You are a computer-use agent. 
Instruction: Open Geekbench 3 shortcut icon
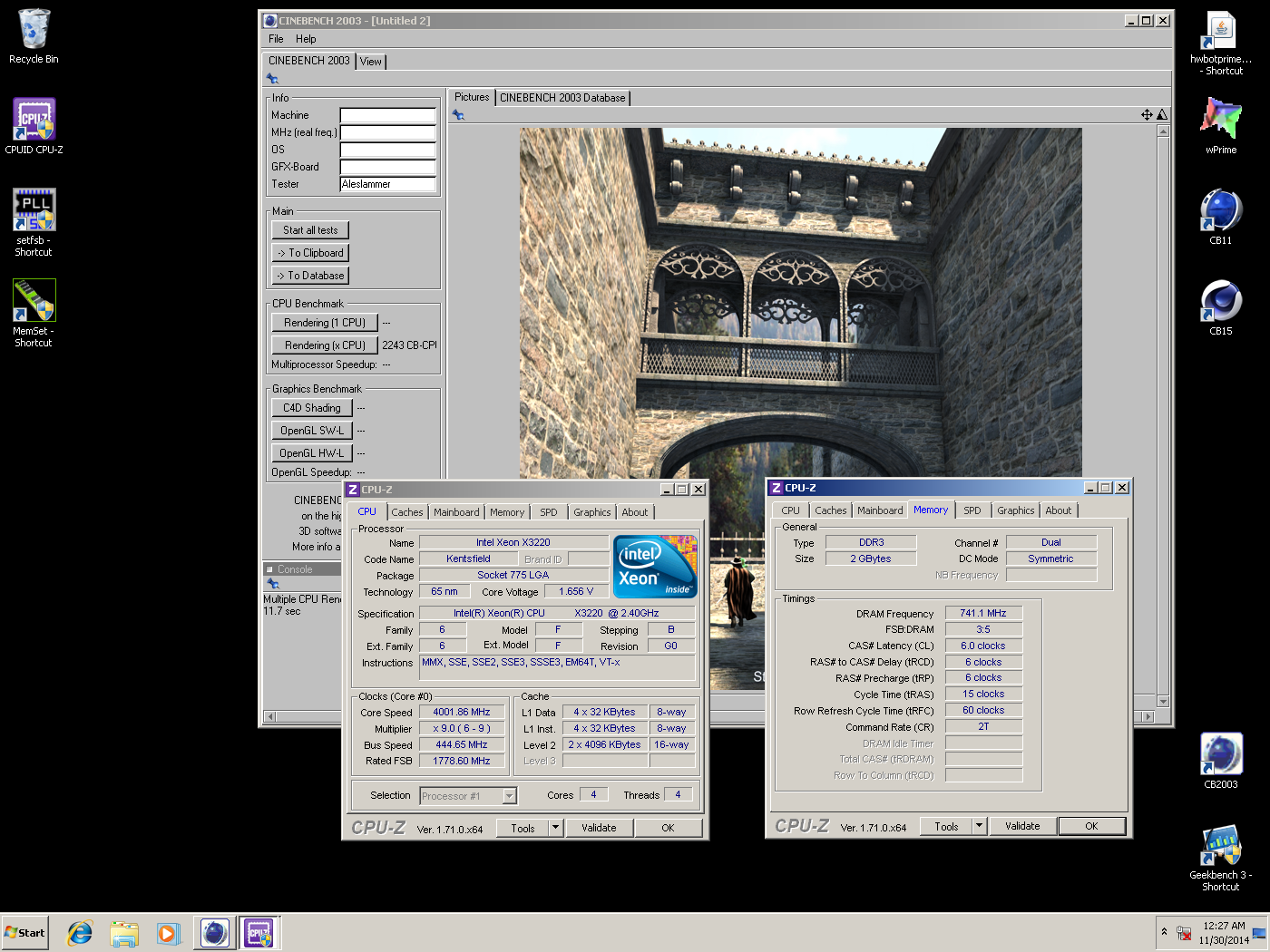point(1221,858)
